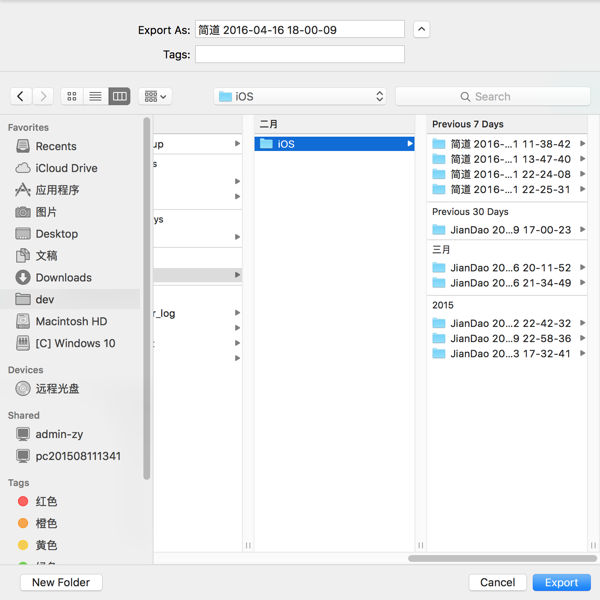The image size is (600, 600).
Task: Select the r_log item in the first column
Action: (x=197, y=313)
